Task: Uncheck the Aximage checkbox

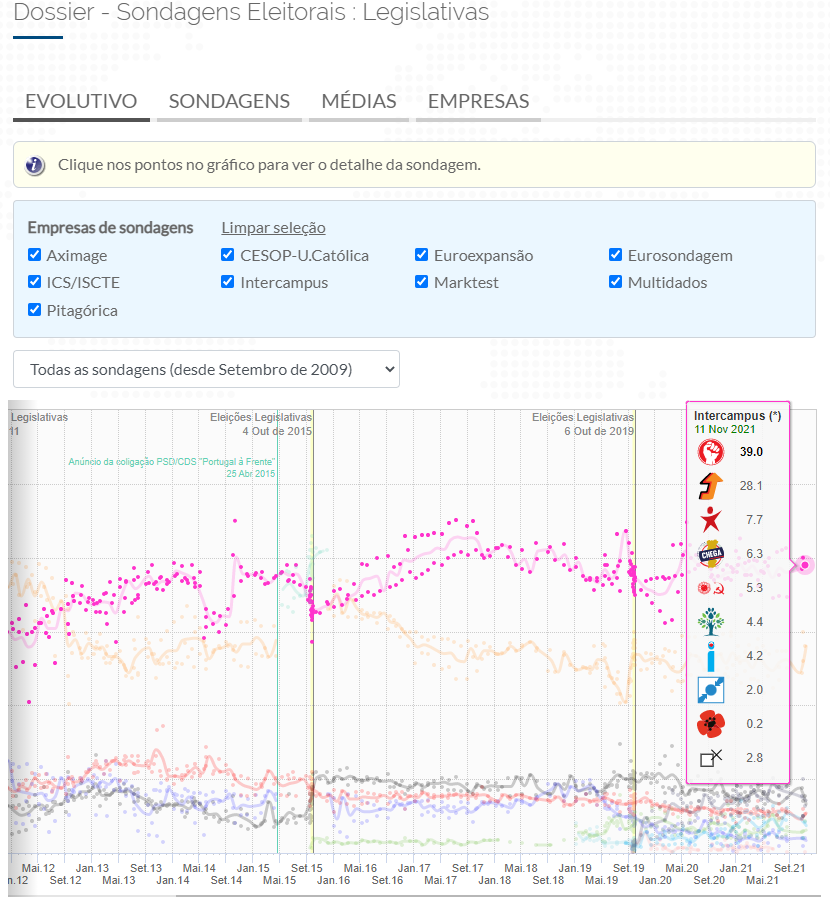Action: pos(35,255)
